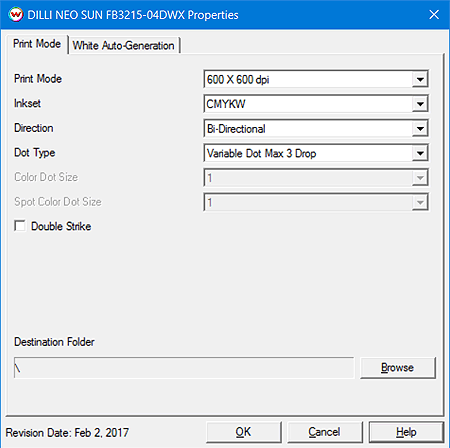Open Help for this dialog
Screen dimensions: 450x448
pyautogui.click(x=406, y=432)
